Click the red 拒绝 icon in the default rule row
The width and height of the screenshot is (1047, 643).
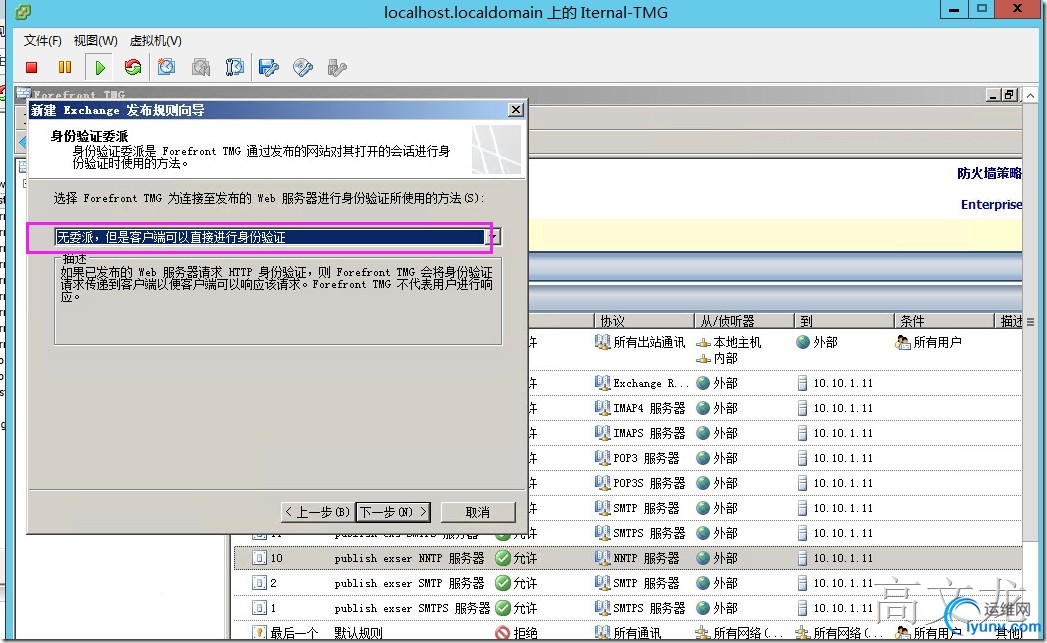point(502,633)
